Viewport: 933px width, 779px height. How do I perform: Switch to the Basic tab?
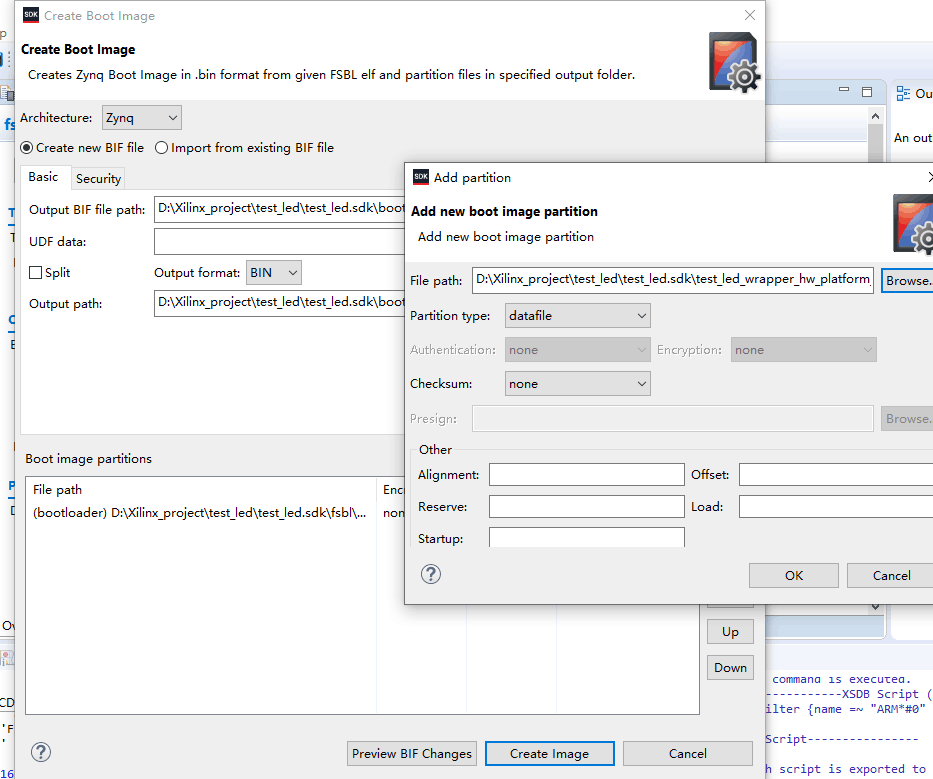click(x=43, y=177)
